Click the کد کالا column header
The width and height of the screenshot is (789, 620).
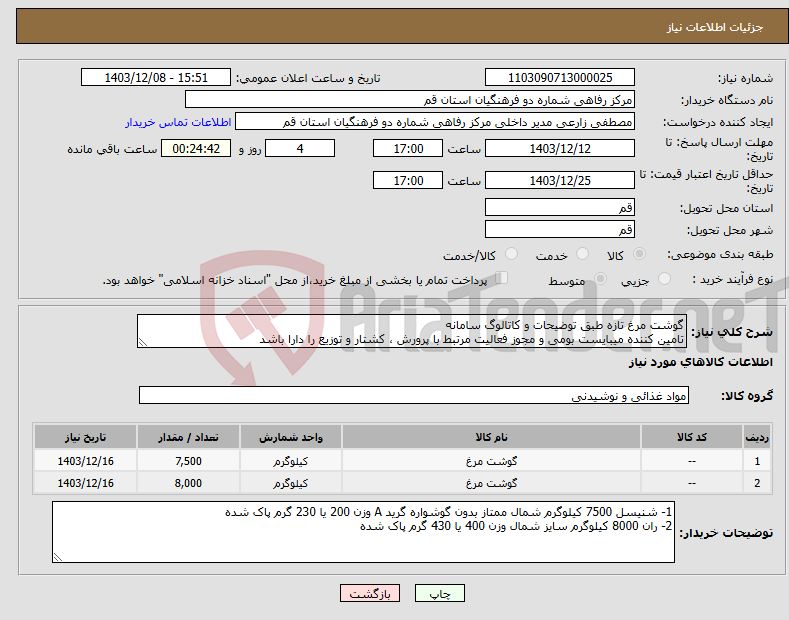pos(691,437)
